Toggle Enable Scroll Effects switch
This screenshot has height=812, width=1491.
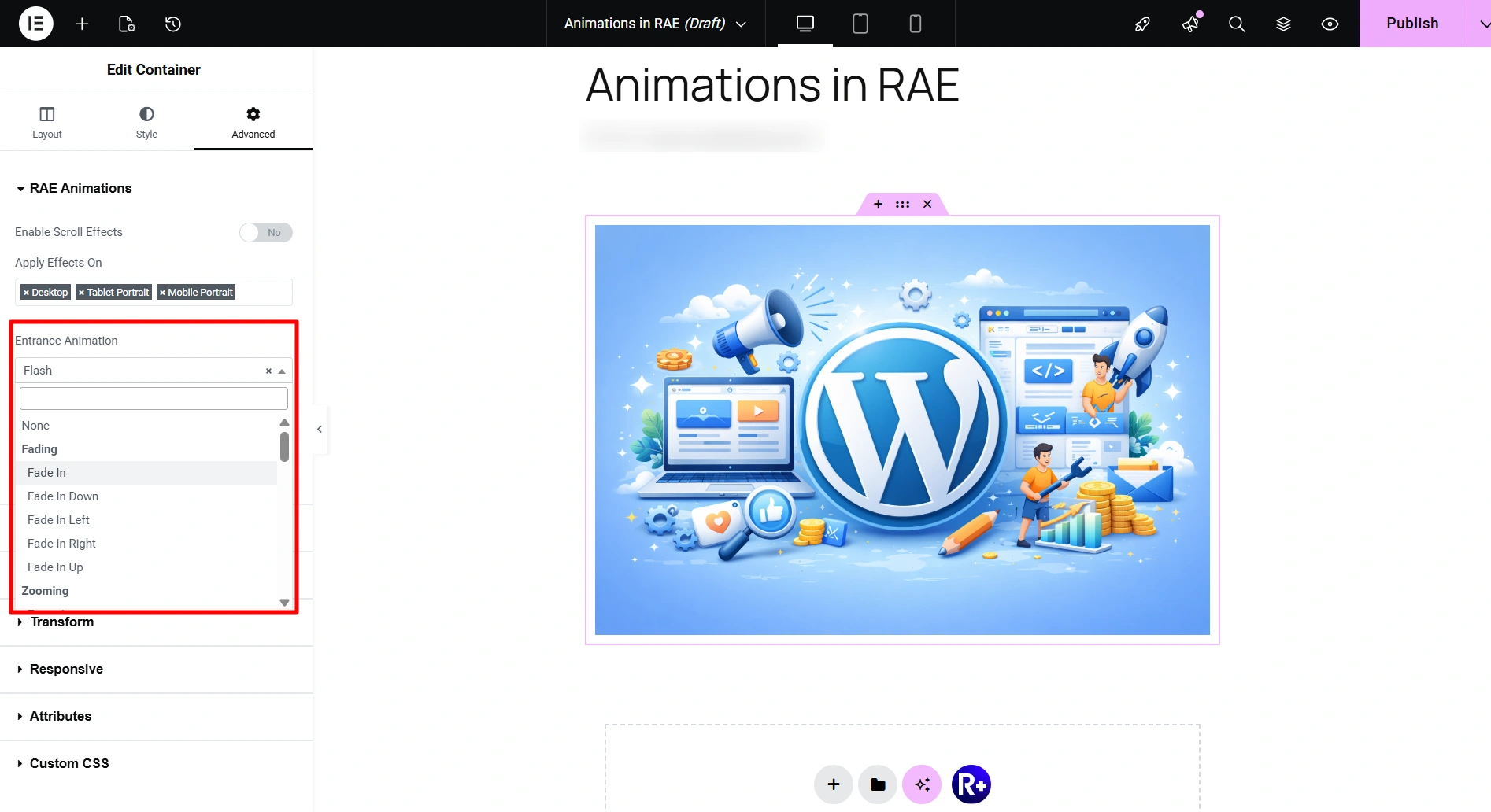pos(266,232)
